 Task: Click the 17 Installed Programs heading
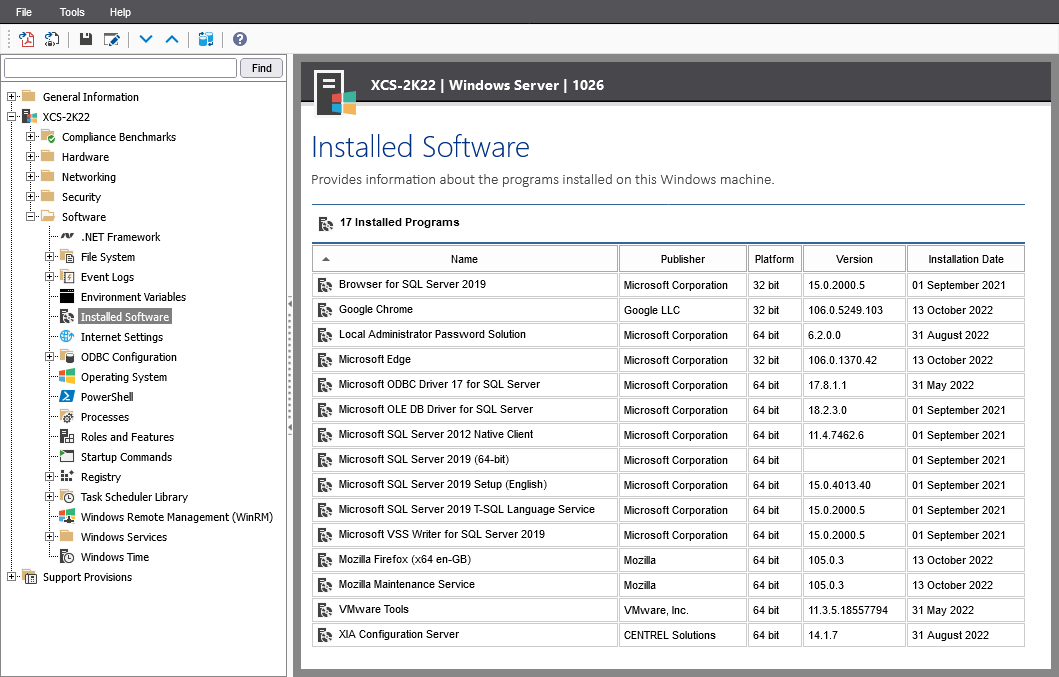(x=399, y=222)
